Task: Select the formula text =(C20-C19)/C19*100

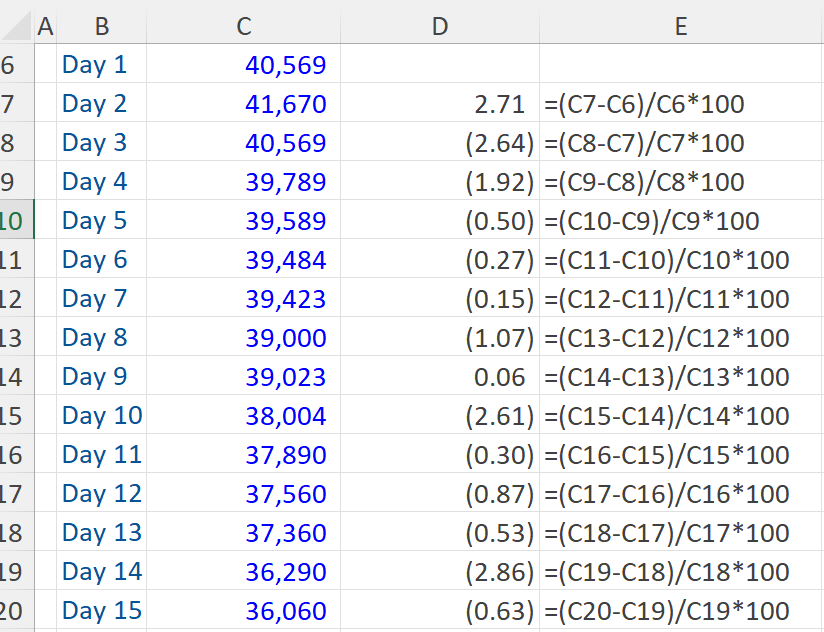Action: [x=666, y=611]
